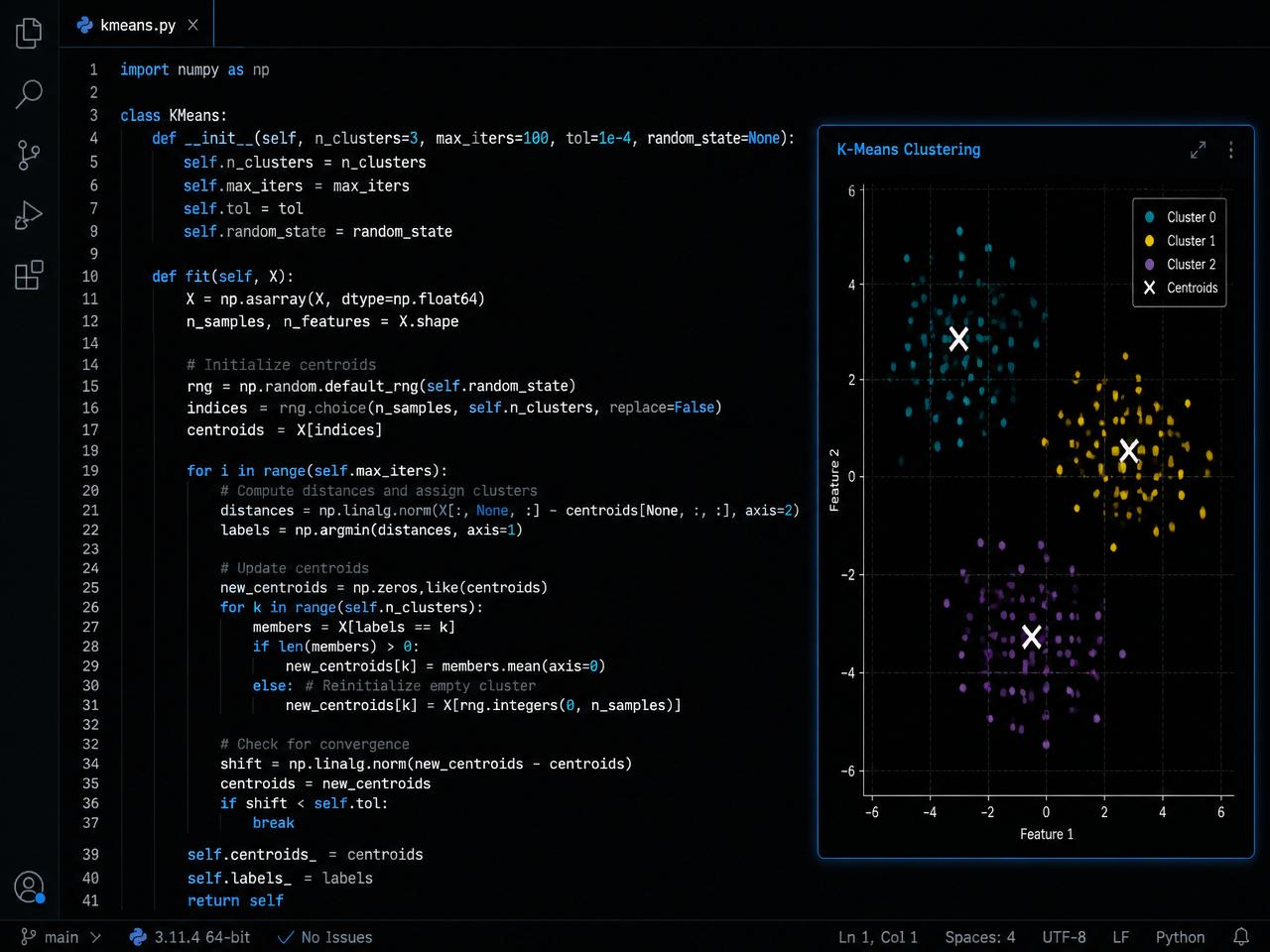The width and height of the screenshot is (1270, 952).
Task: Click 'return self' on line 41
Action: (x=235, y=900)
